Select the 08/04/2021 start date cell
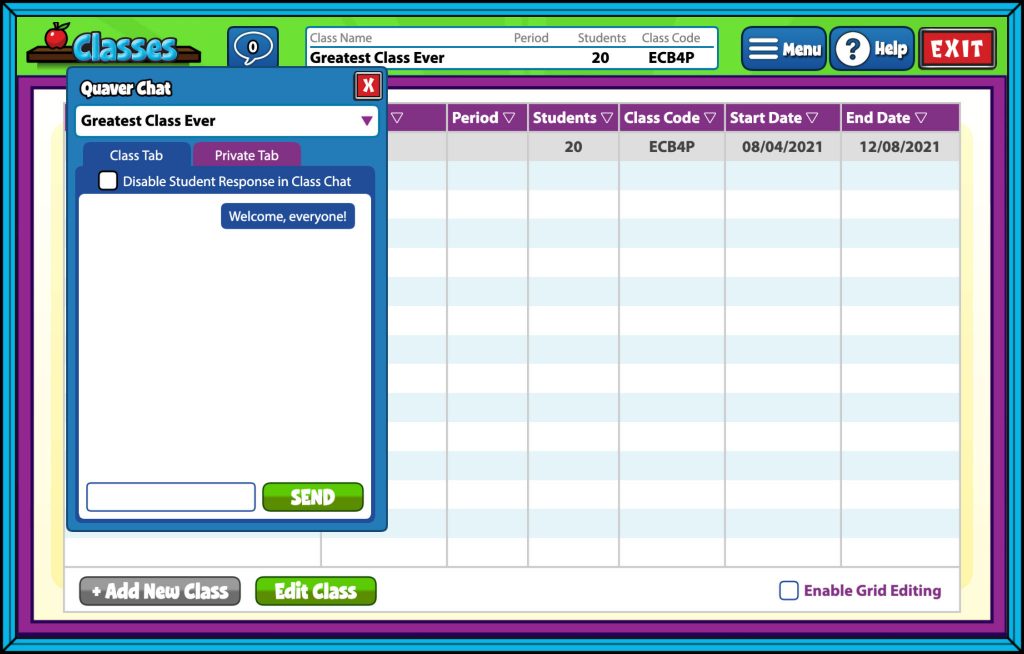 (782, 146)
